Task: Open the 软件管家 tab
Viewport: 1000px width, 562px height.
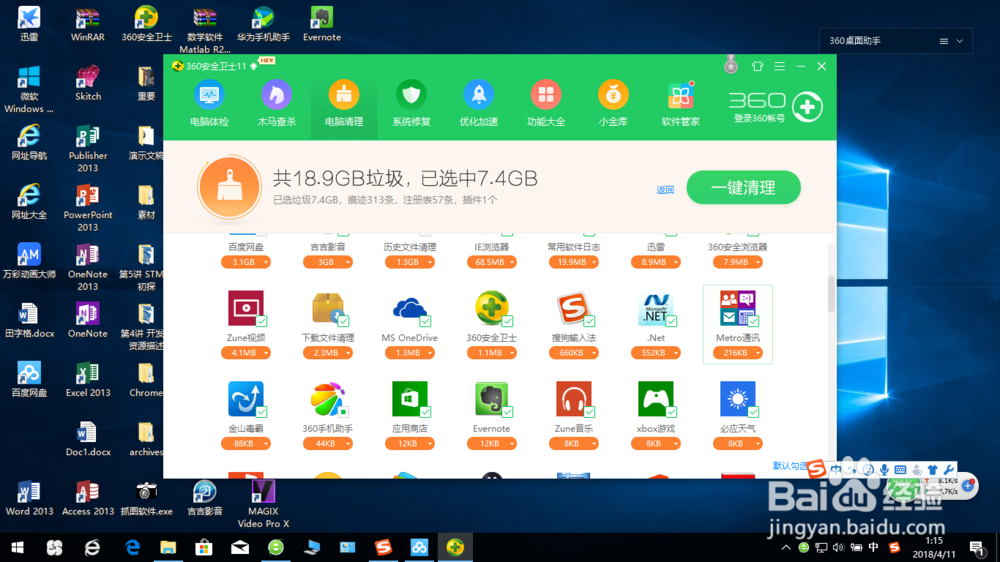Action: (680, 105)
